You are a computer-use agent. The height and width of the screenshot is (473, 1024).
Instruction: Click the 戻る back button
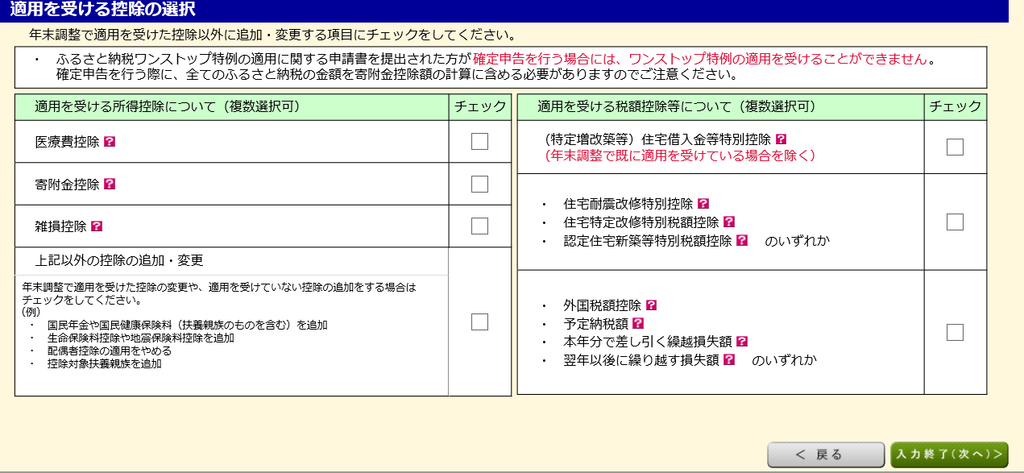point(825,455)
